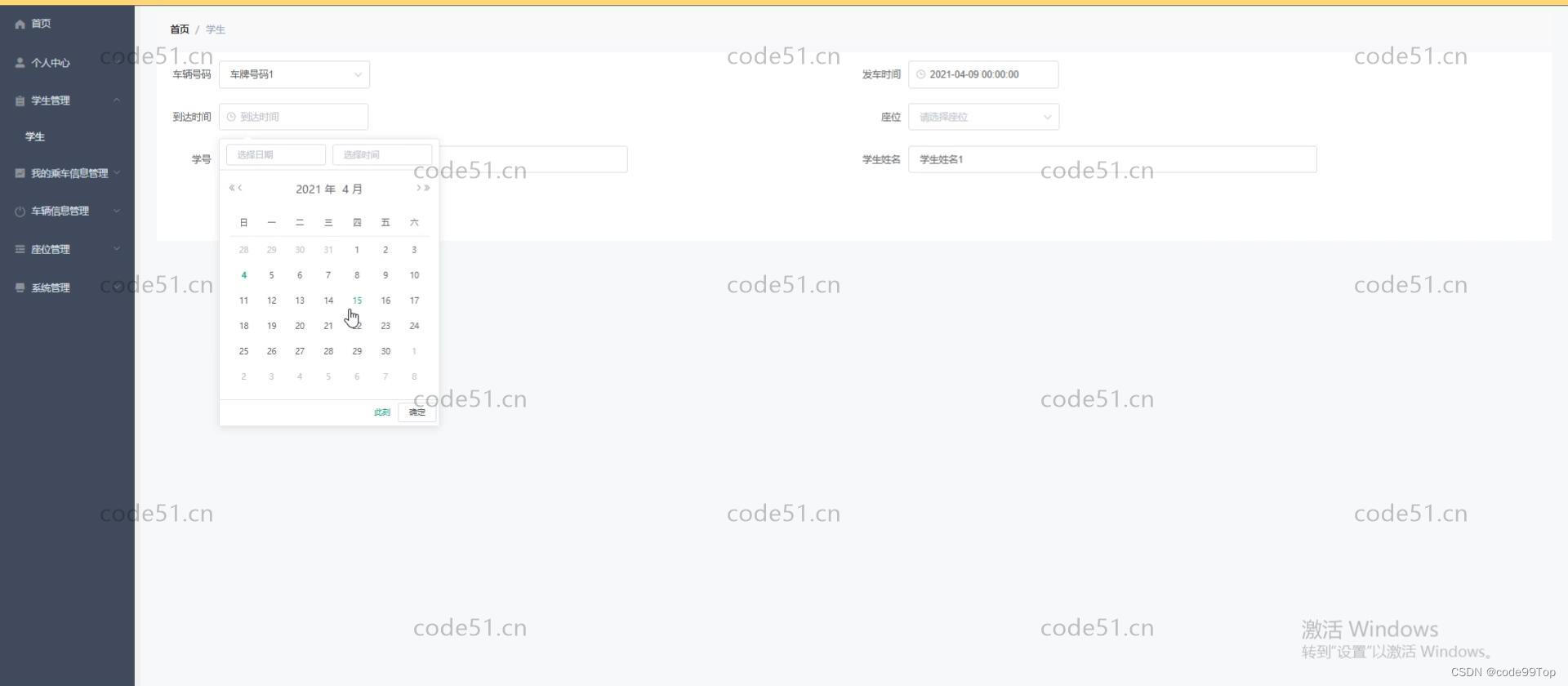Open 首页 in sidebar

click(41, 24)
